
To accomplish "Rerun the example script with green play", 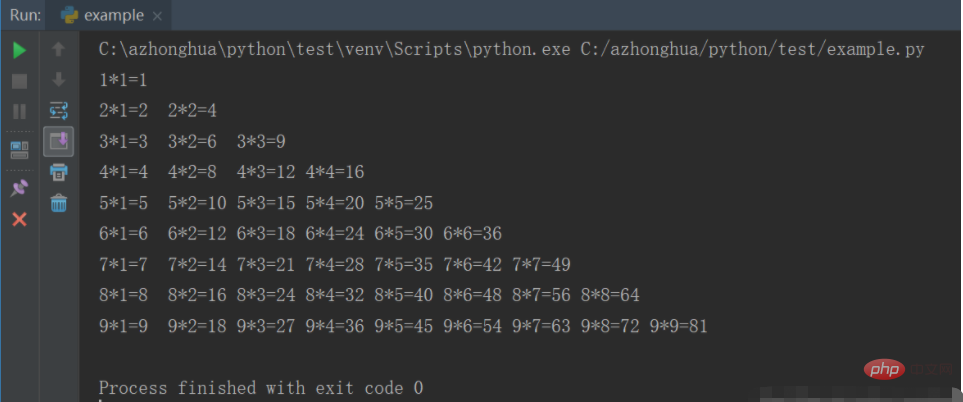I will (19, 49).
